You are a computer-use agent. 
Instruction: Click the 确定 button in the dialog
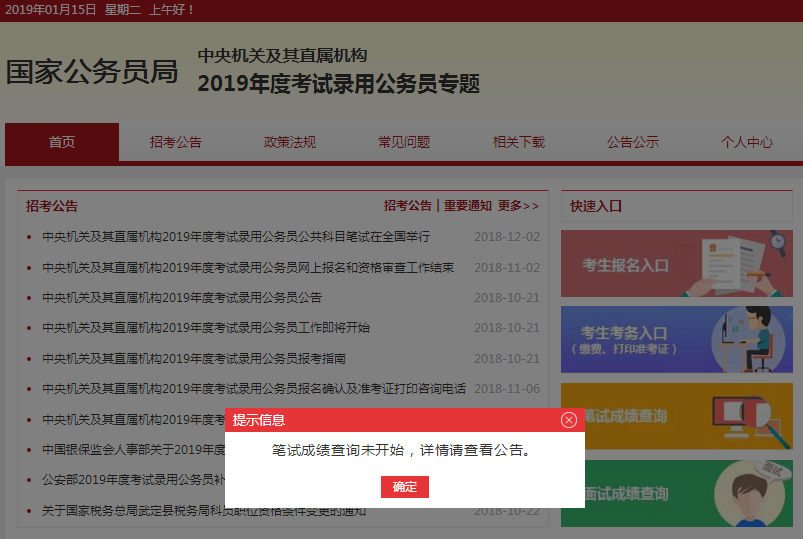pos(405,487)
